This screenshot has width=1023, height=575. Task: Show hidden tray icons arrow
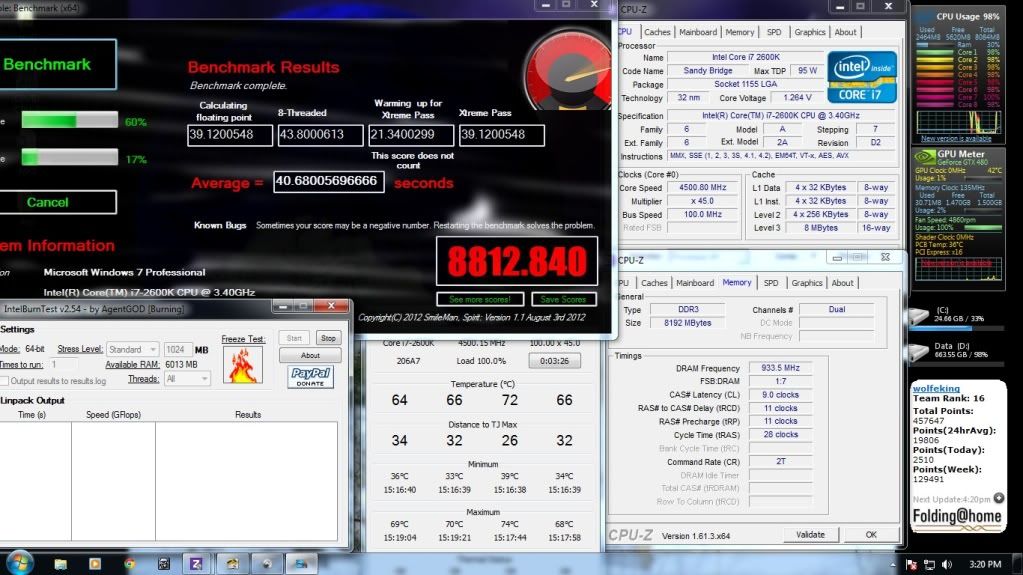(893, 565)
